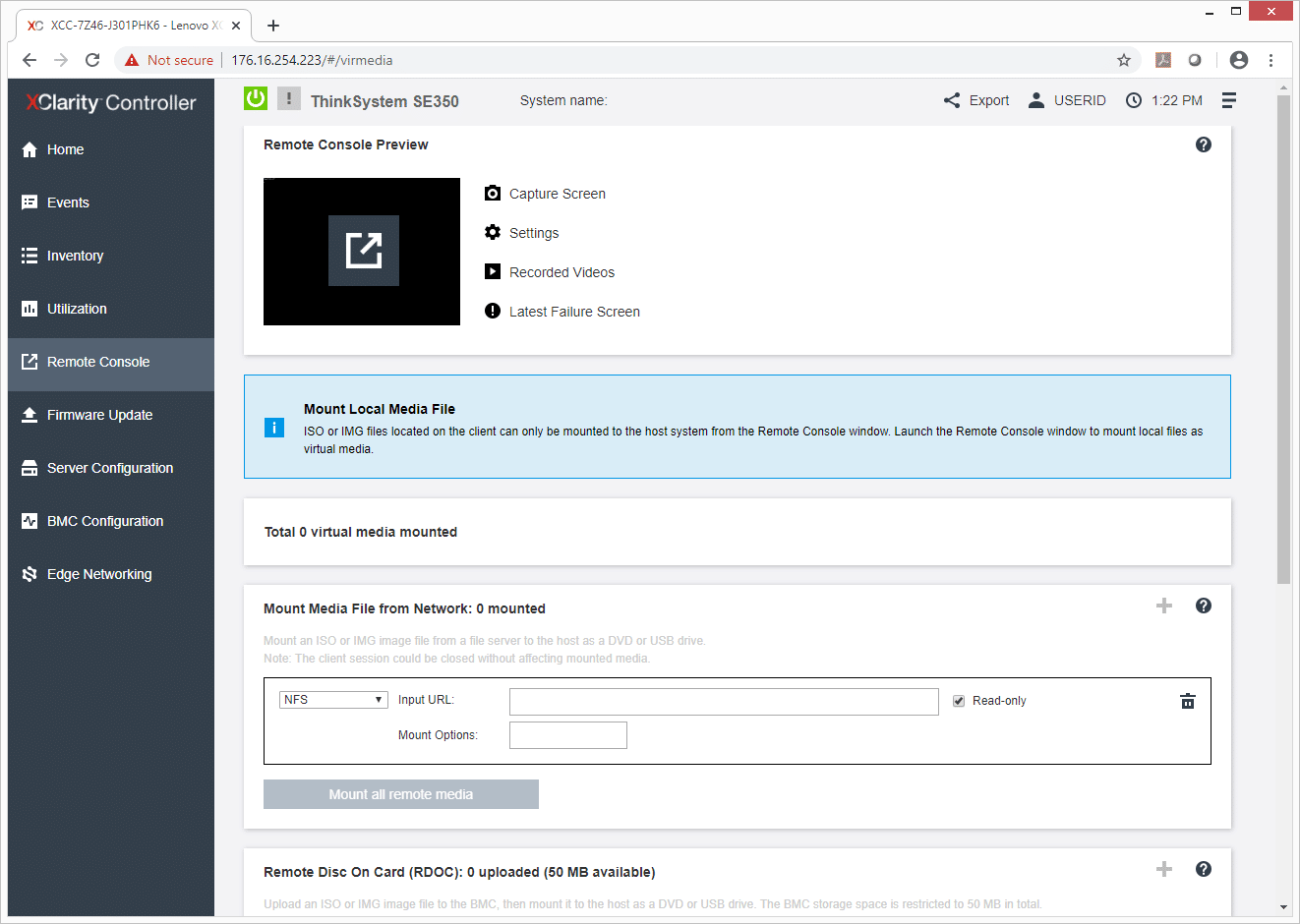
Task: Click the Latest Failure Screen link
Action: (x=574, y=312)
